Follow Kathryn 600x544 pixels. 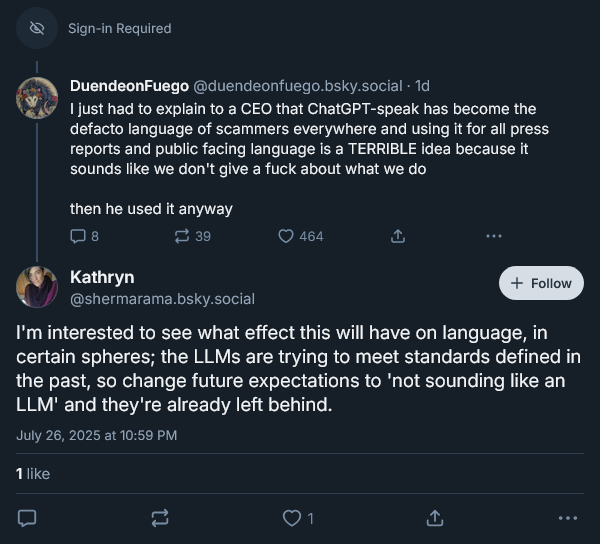click(541, 283)
